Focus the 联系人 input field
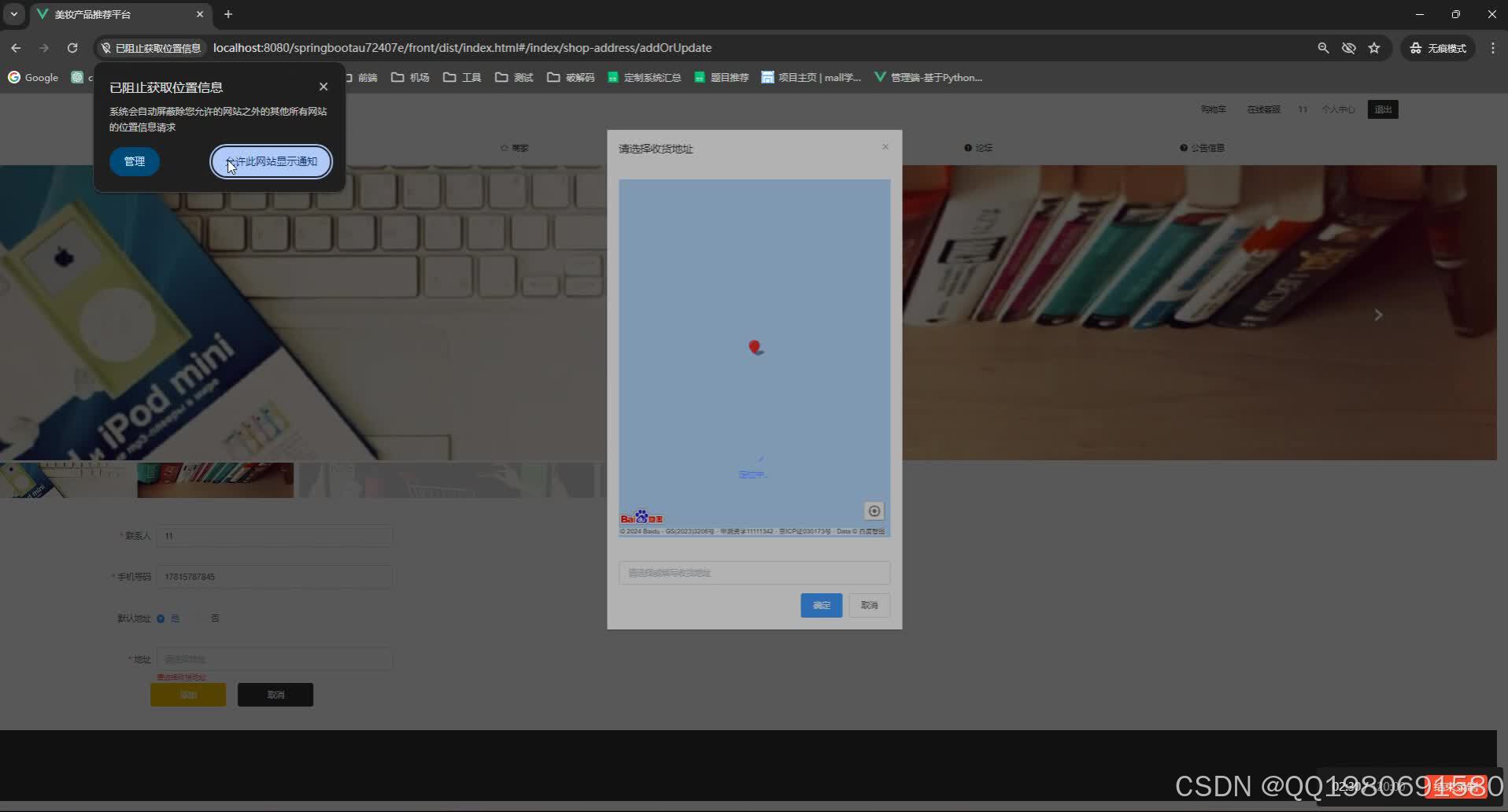Viewport: 1508px width, 812px height. click(275, 536)
